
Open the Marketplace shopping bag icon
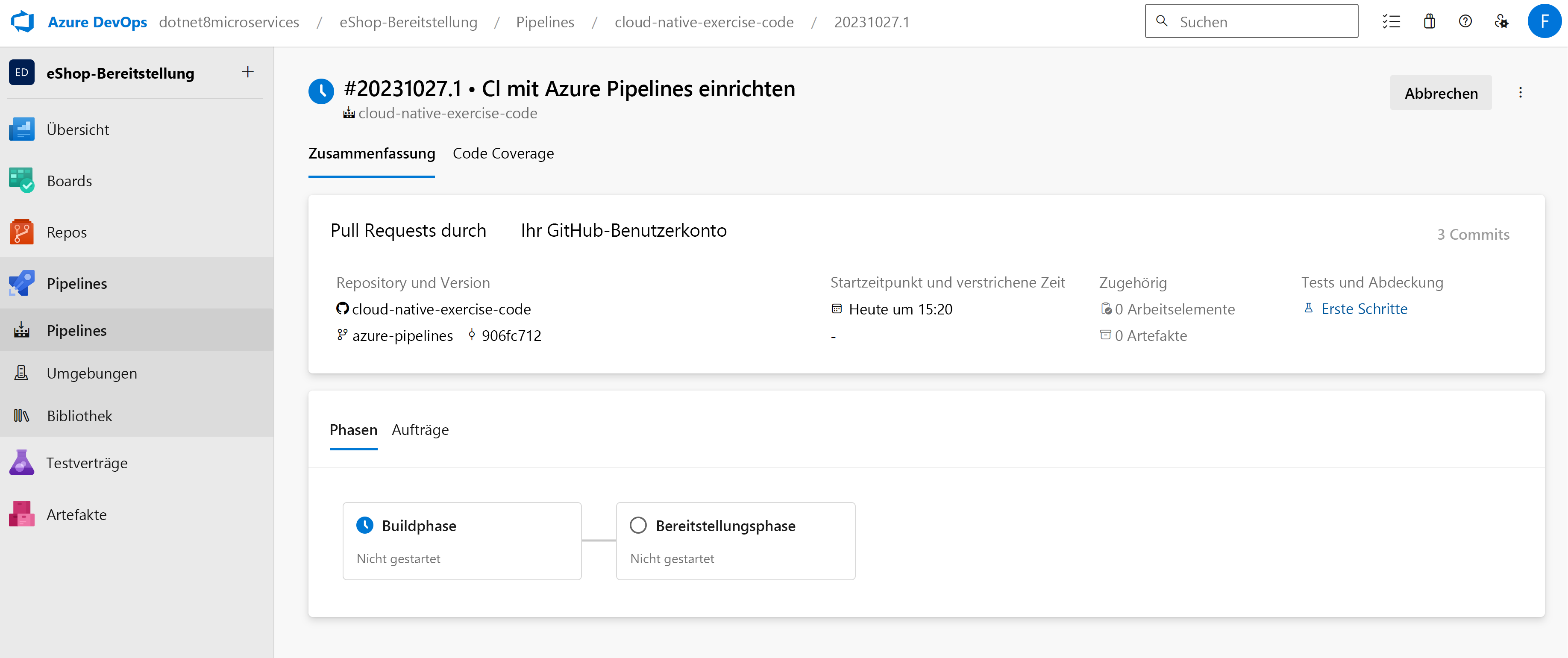(1429, 22)
